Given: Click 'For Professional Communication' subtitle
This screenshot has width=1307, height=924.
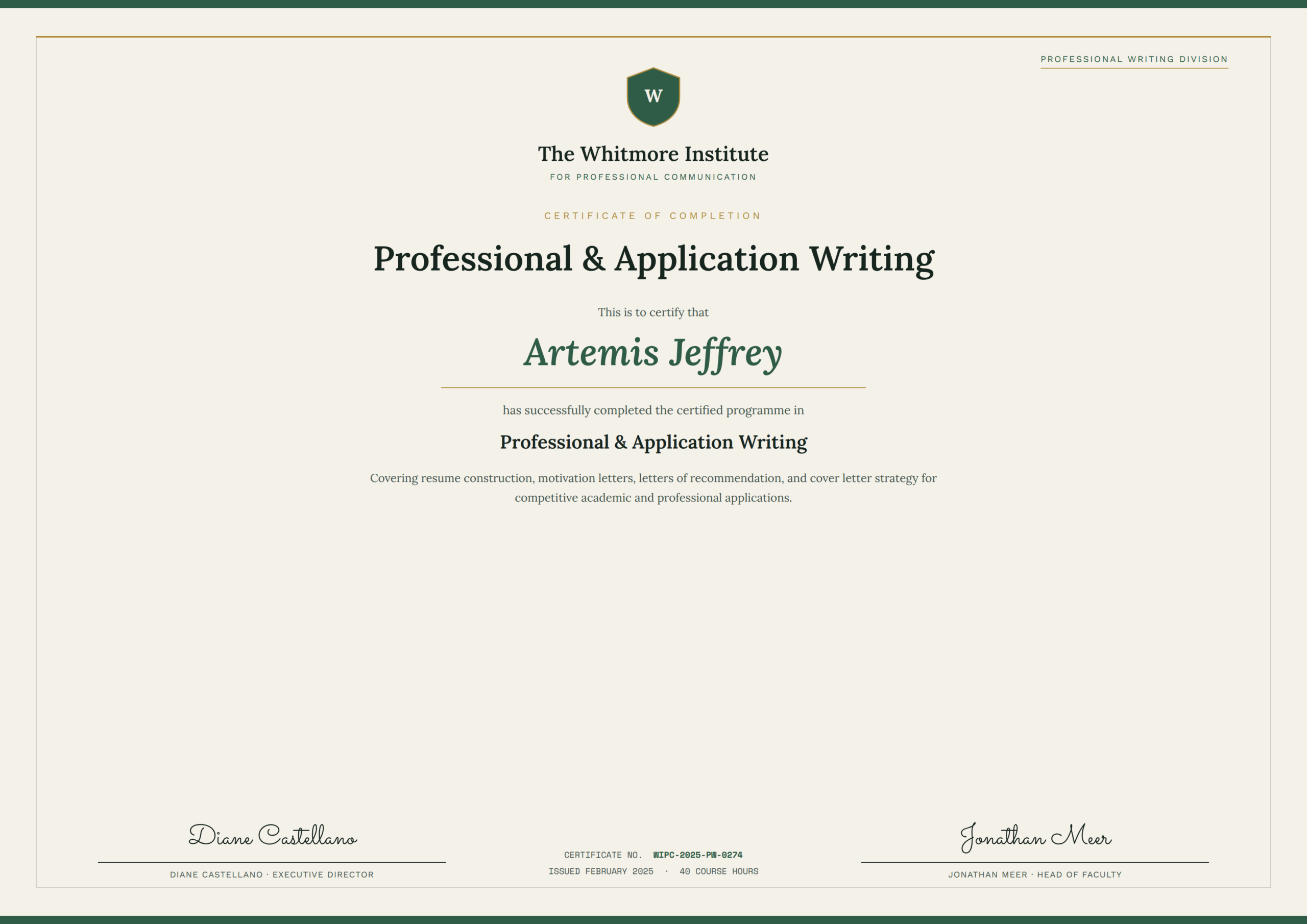Looking at the screenshot, I should 653,177.
